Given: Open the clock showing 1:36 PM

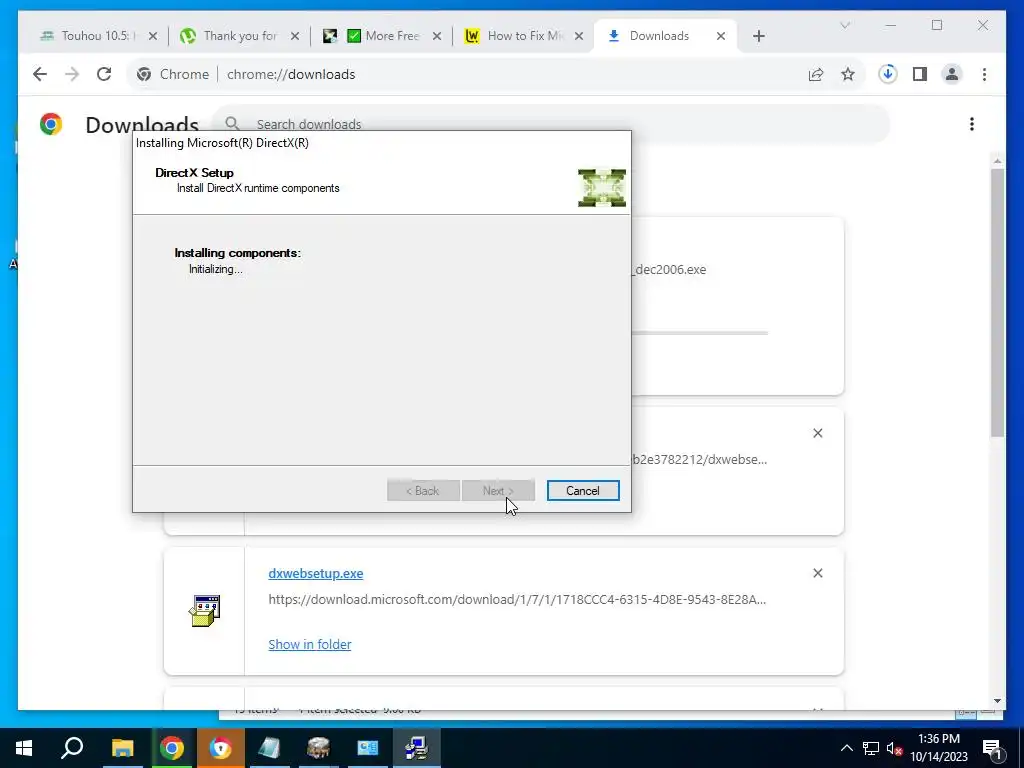Looking at the screenshot, I should (x=939, y=748).
